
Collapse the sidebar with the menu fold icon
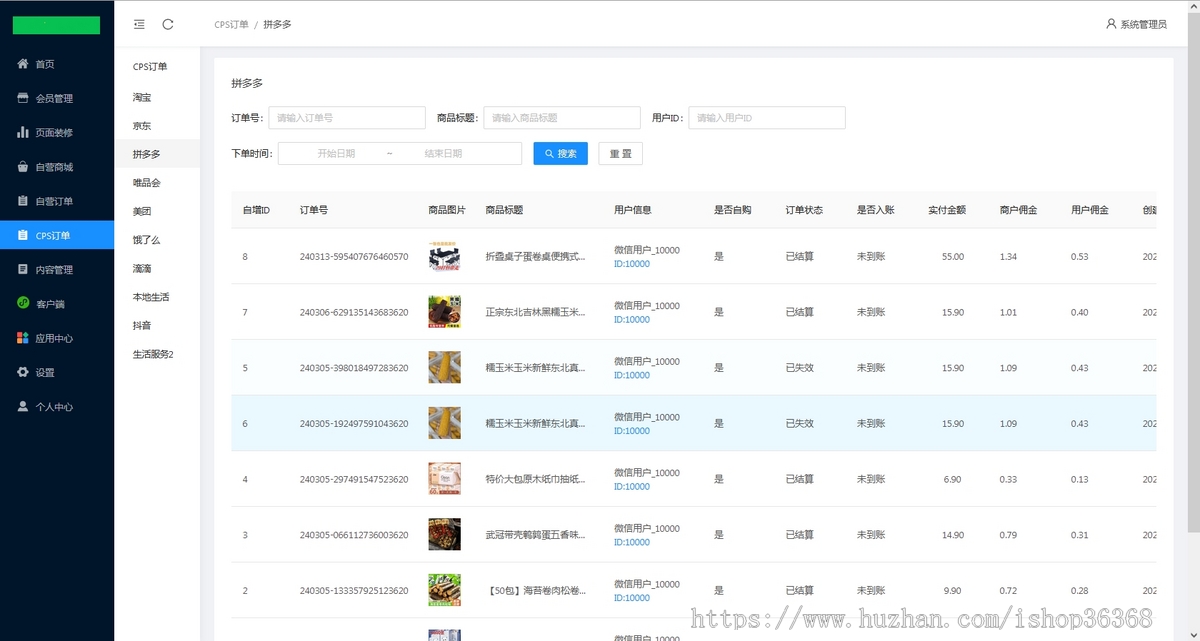[x=139, y=24]
